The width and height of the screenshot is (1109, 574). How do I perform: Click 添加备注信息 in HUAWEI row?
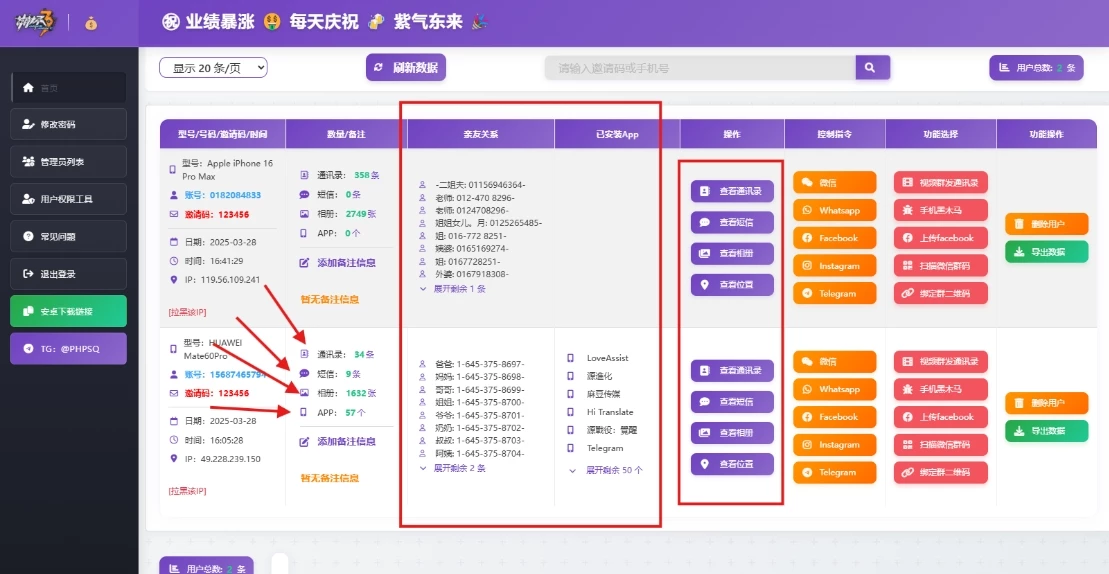tap(346, 441)
